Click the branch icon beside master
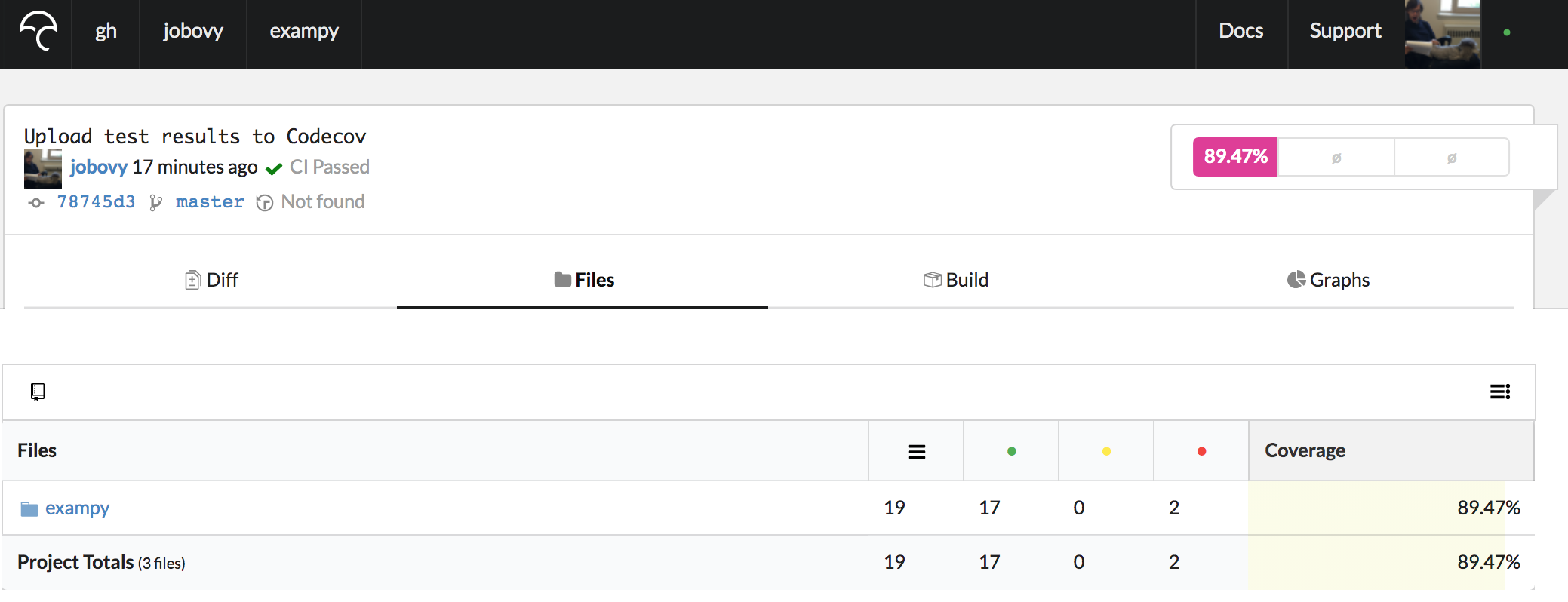Screen dimensions: 1568x602 [155, 202]
